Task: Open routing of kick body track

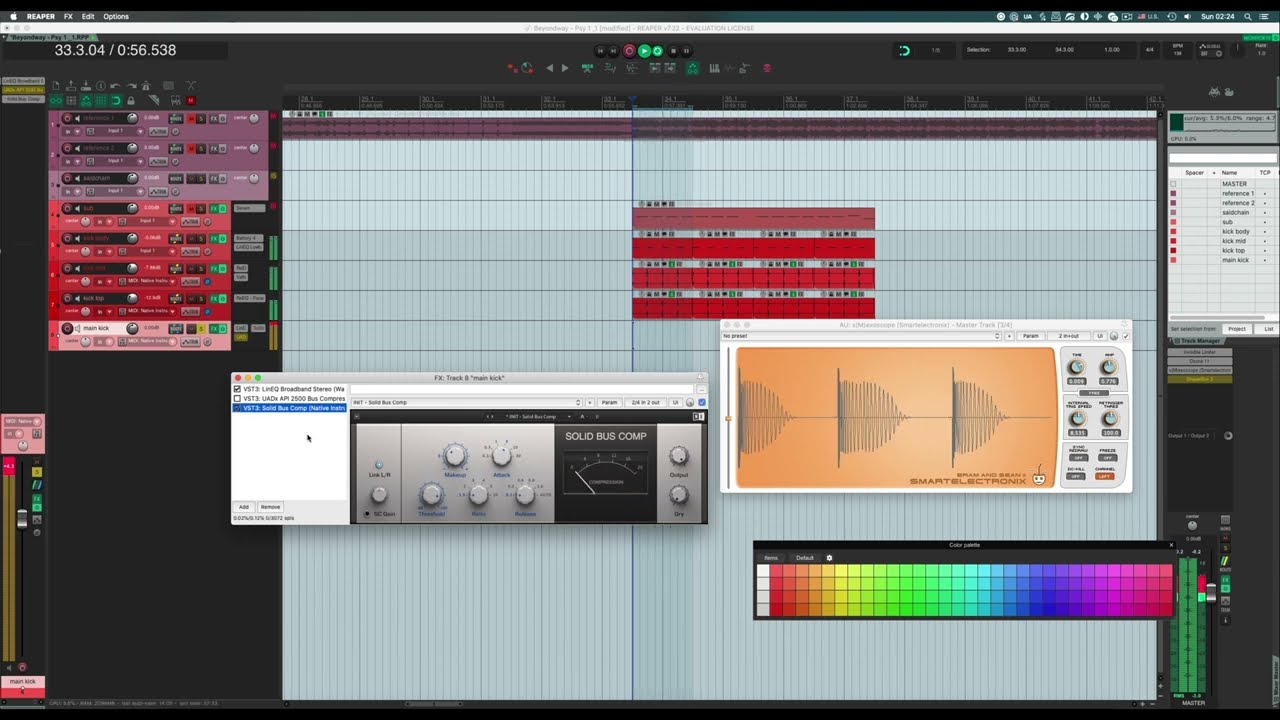Action: 176,238
